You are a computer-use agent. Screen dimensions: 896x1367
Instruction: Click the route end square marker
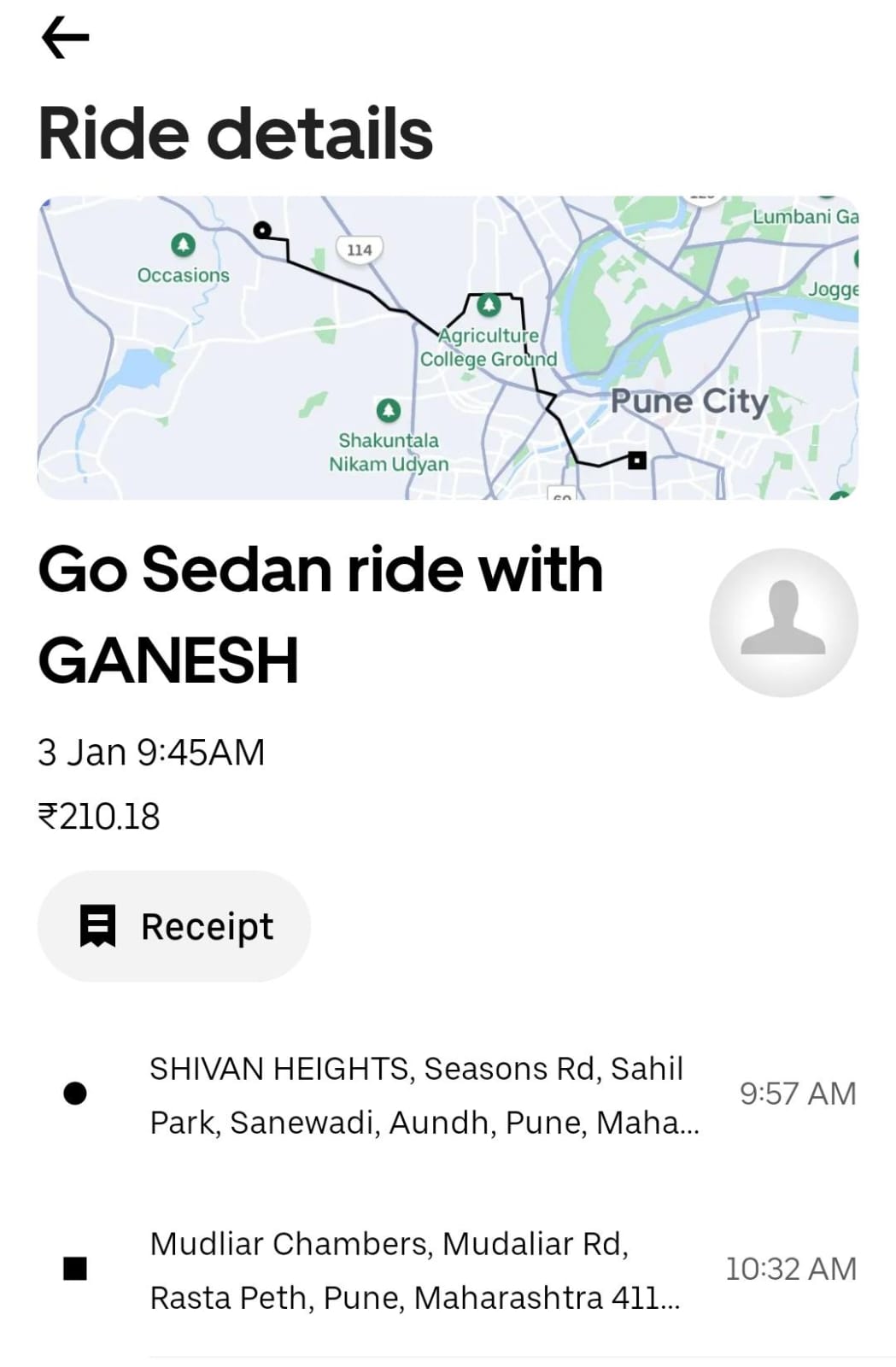click(x=637, y=461)
